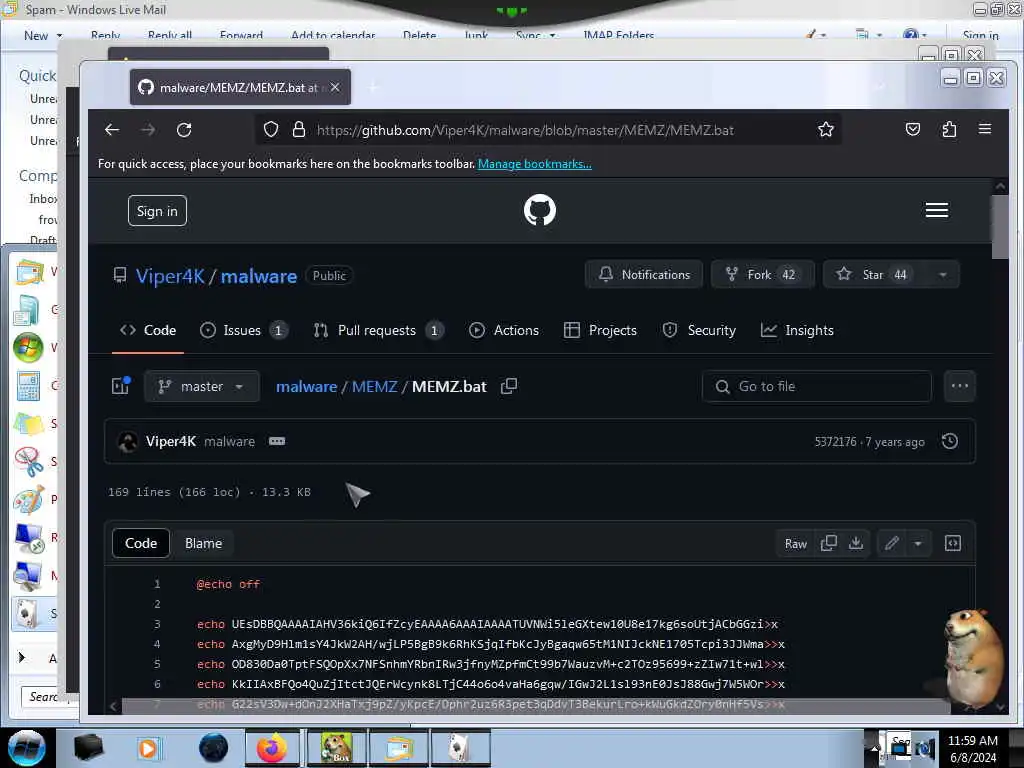Expand the commit message ellipsis

tap(277, 441)
